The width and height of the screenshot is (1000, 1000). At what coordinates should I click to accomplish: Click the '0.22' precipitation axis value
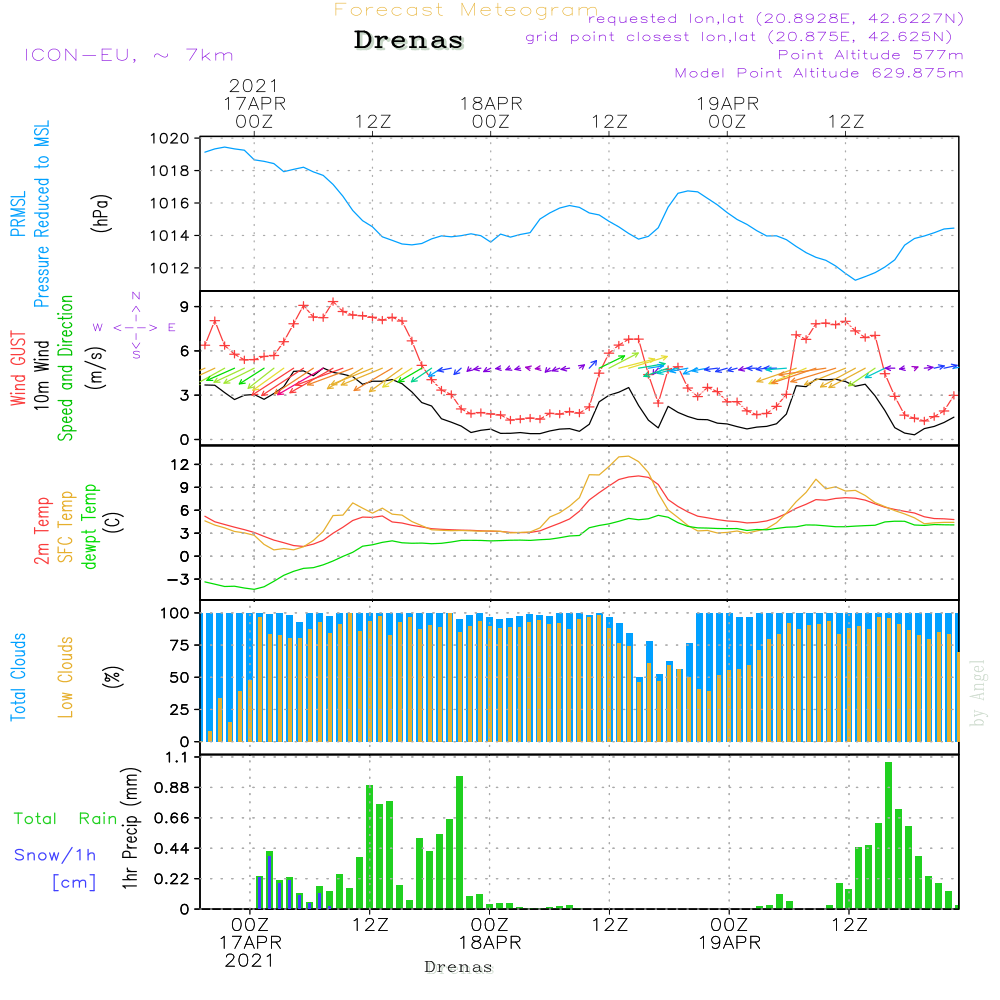tap(172, 879)
